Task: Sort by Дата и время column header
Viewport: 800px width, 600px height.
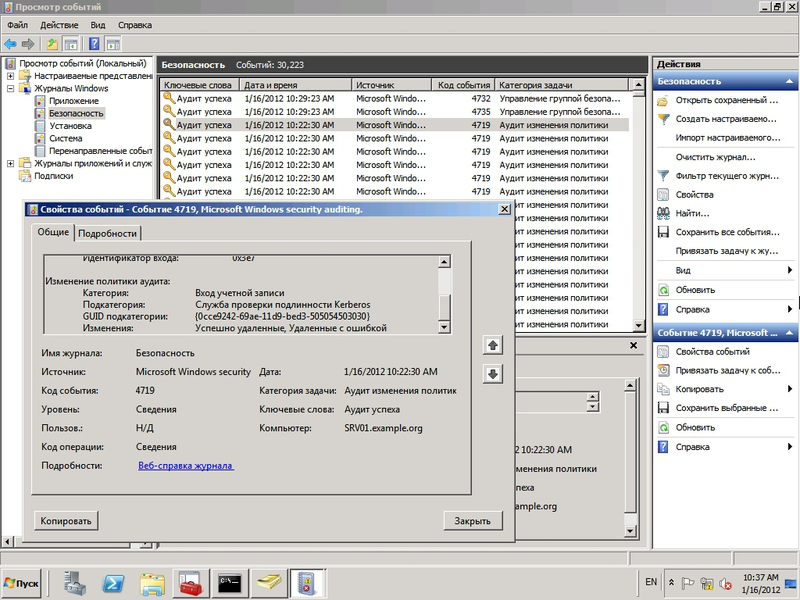Action: [296, 85]
